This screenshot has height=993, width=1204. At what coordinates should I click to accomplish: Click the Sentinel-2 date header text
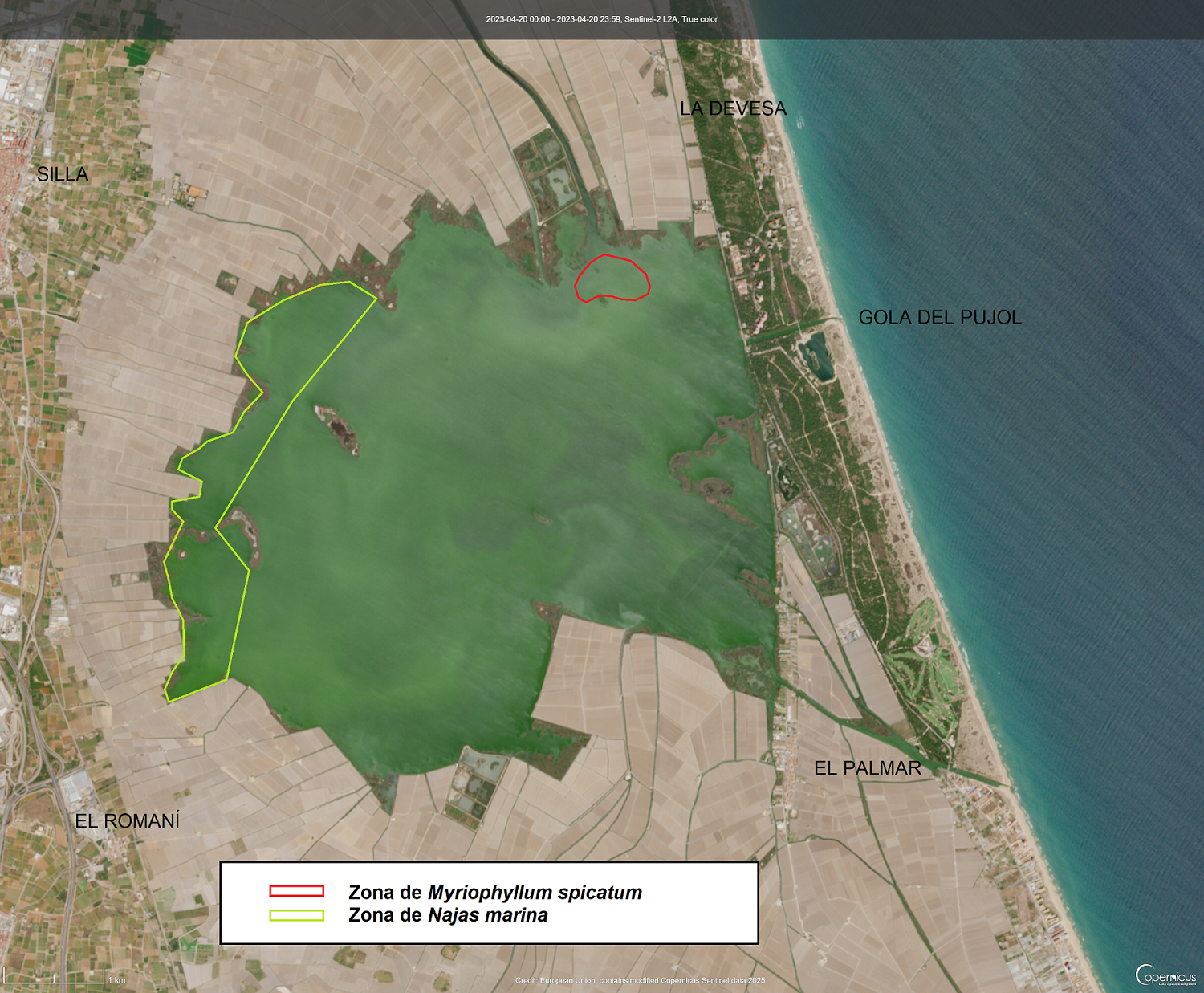601,19
